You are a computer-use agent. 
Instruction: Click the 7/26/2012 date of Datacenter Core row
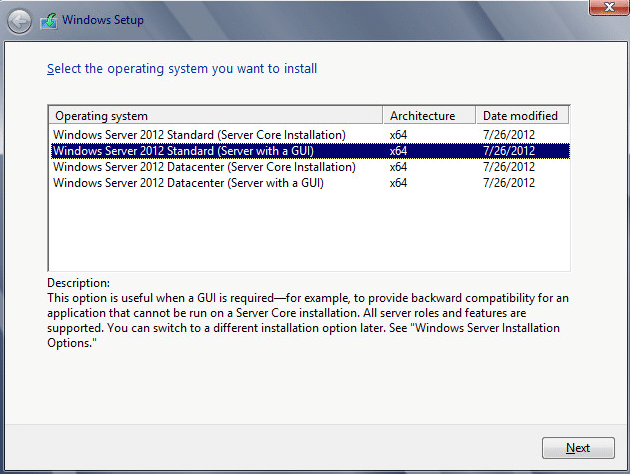coord(509,167)
